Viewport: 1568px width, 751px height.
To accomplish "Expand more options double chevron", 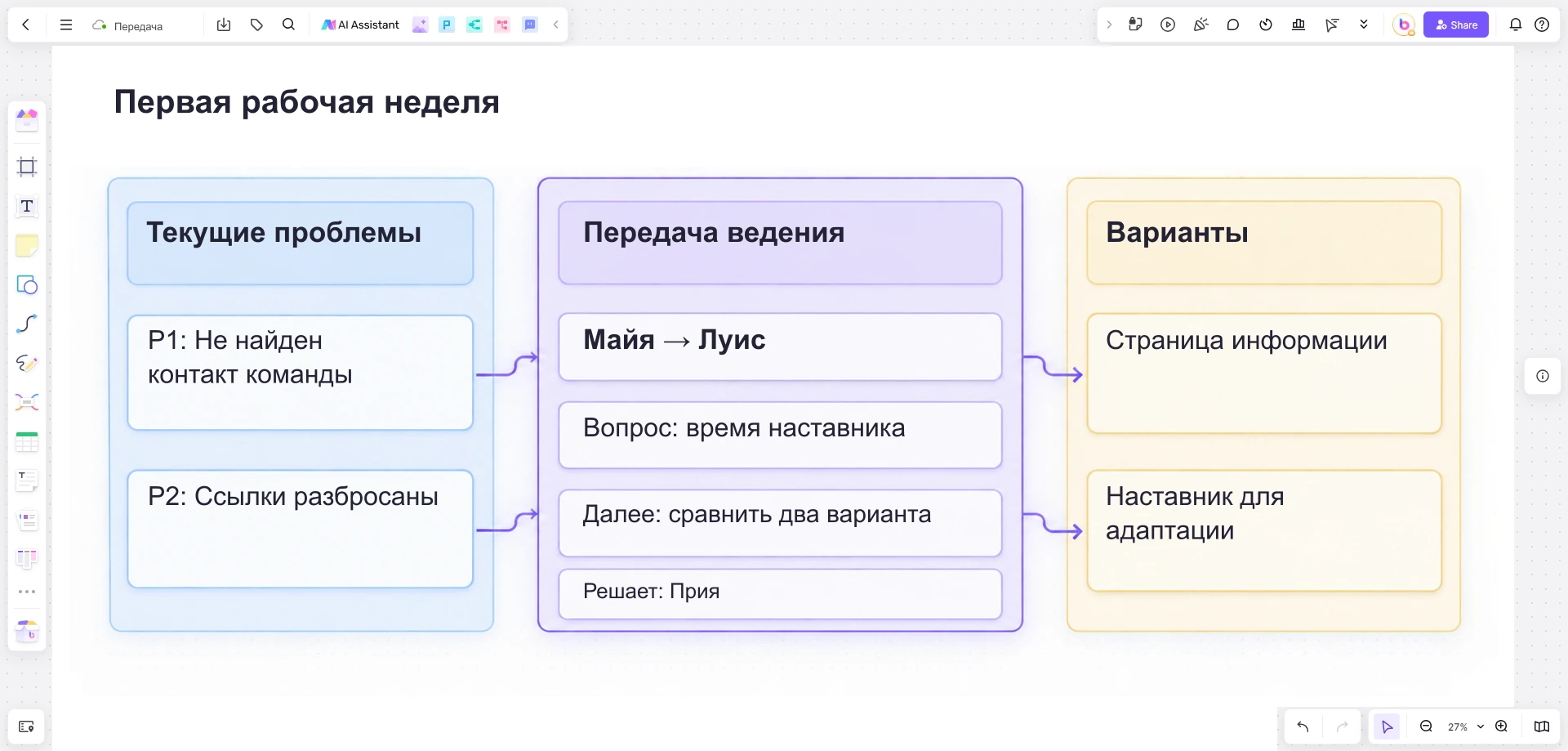I will [1364, 25].
